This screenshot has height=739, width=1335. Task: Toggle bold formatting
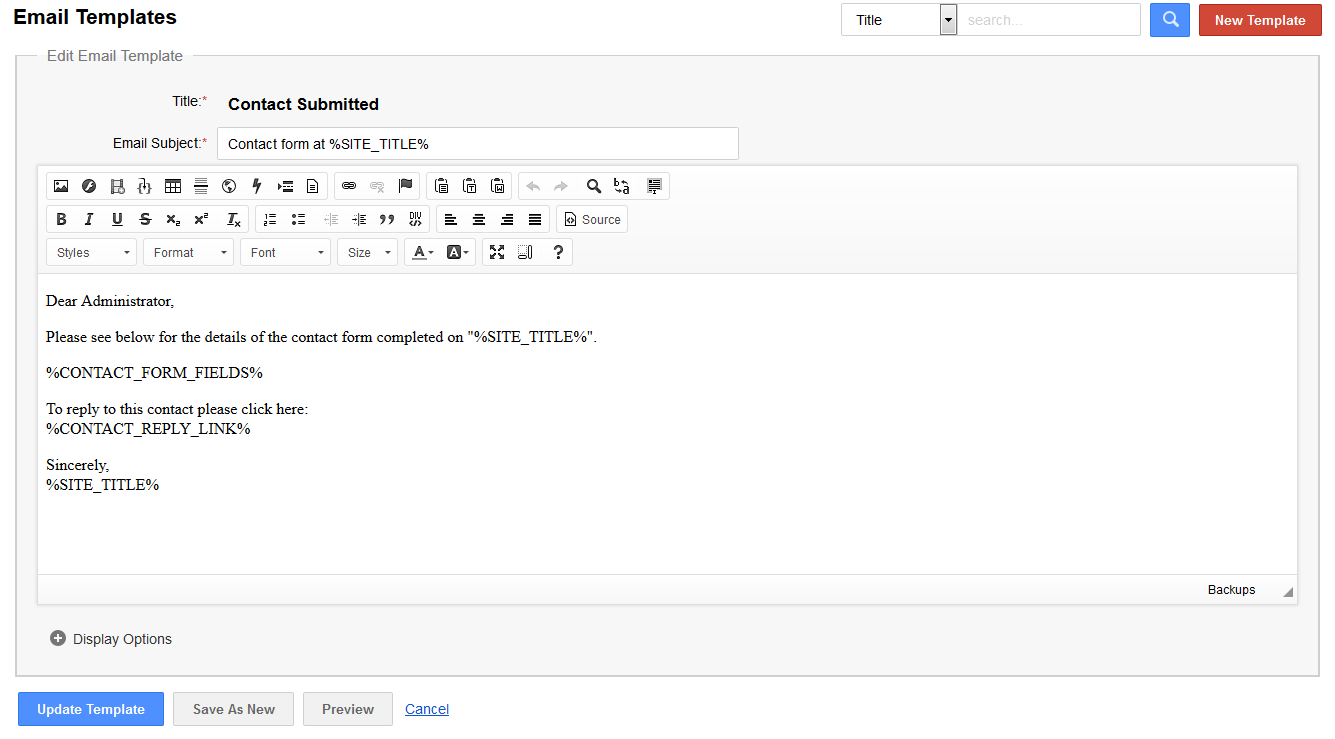point(61,220)
